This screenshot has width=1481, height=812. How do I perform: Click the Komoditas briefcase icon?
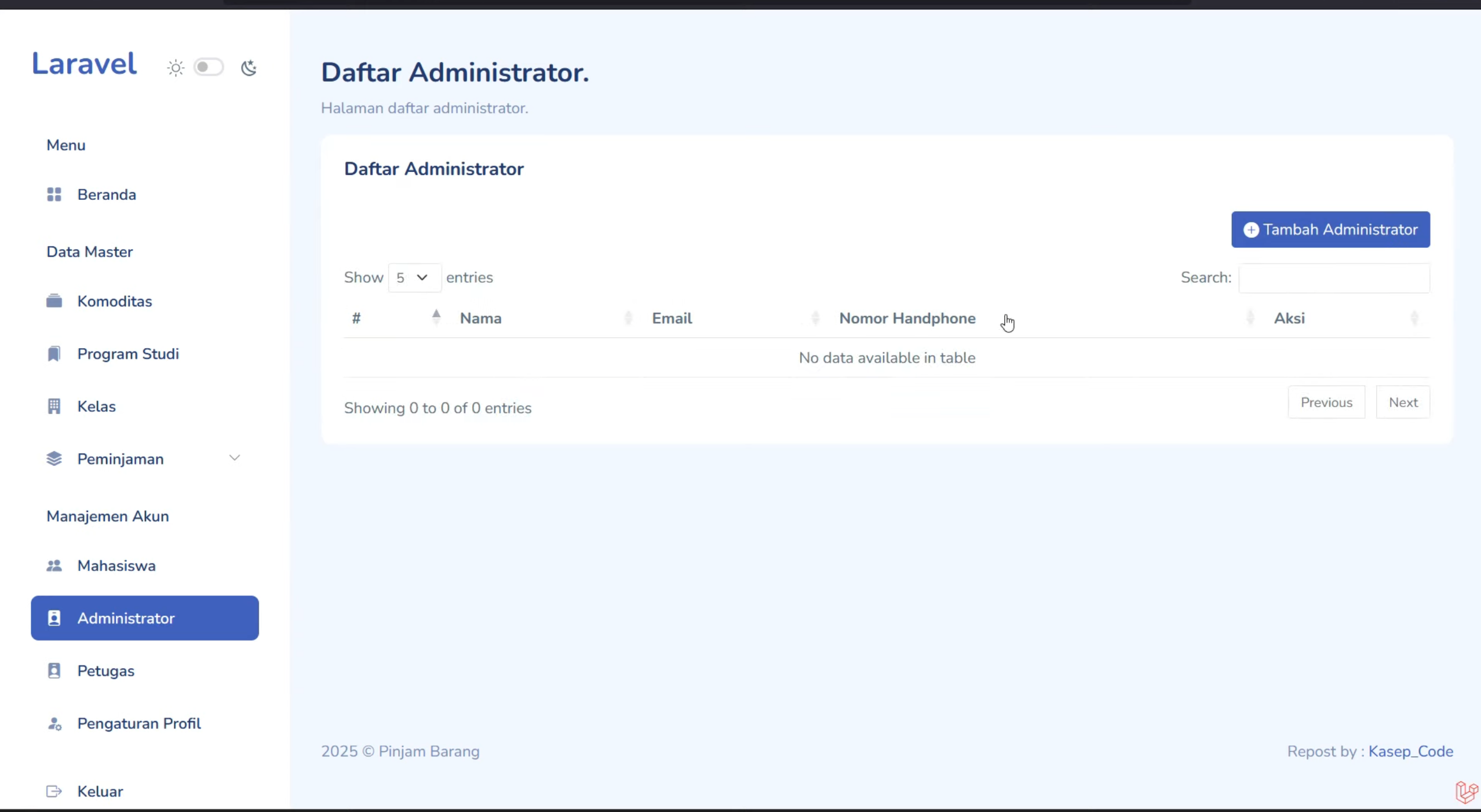tap(54, 301)
